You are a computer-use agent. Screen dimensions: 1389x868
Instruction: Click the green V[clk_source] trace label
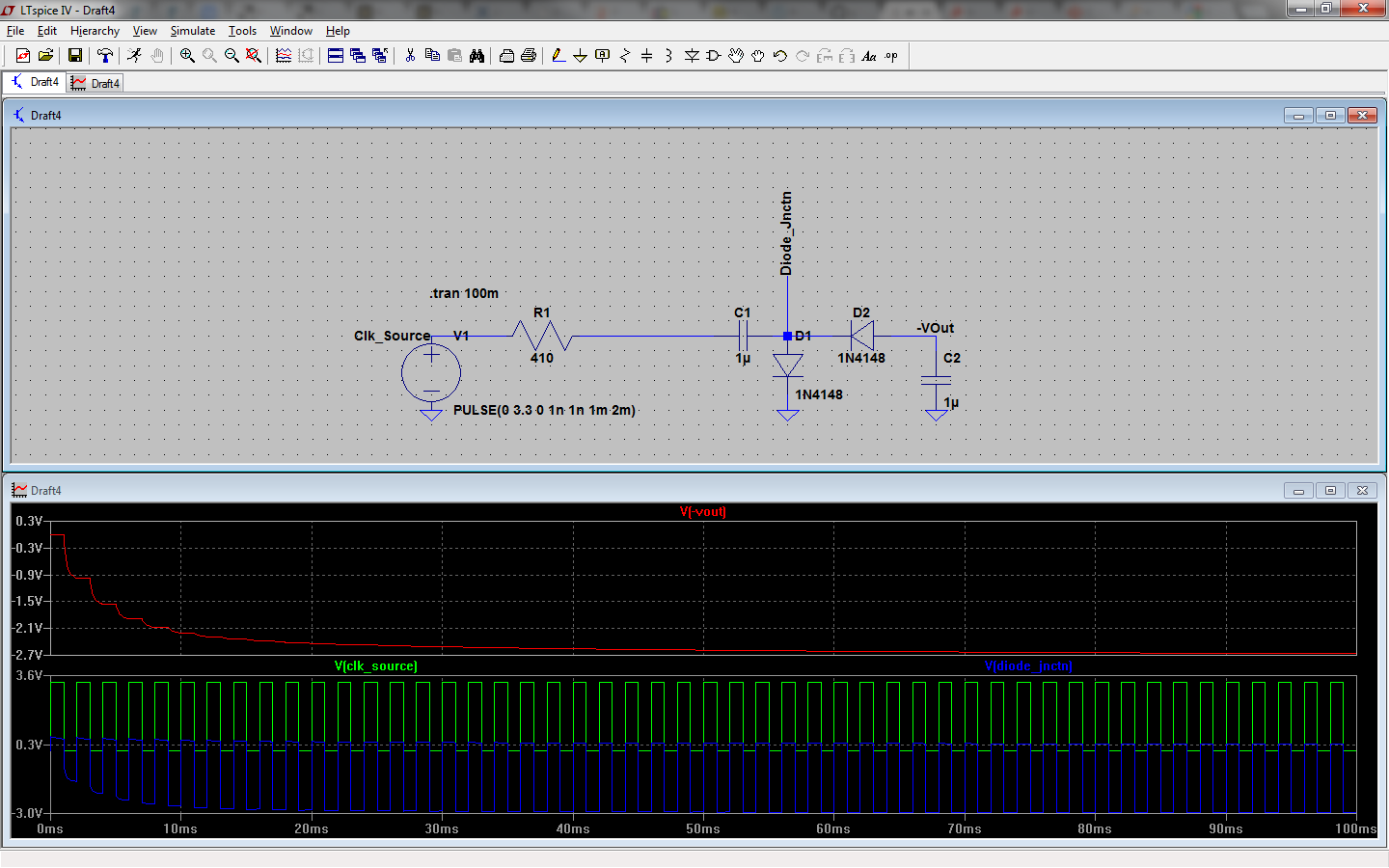pos(375,666)
